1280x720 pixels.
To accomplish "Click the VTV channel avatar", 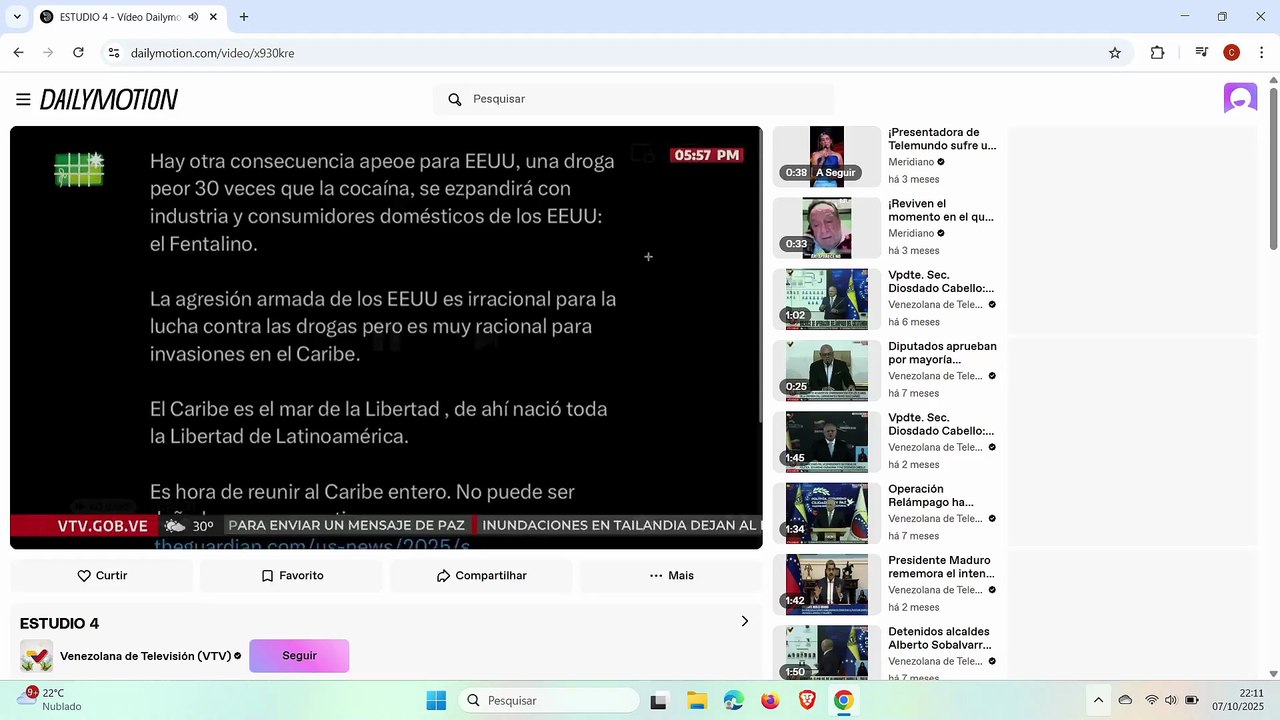I will 37,656.
